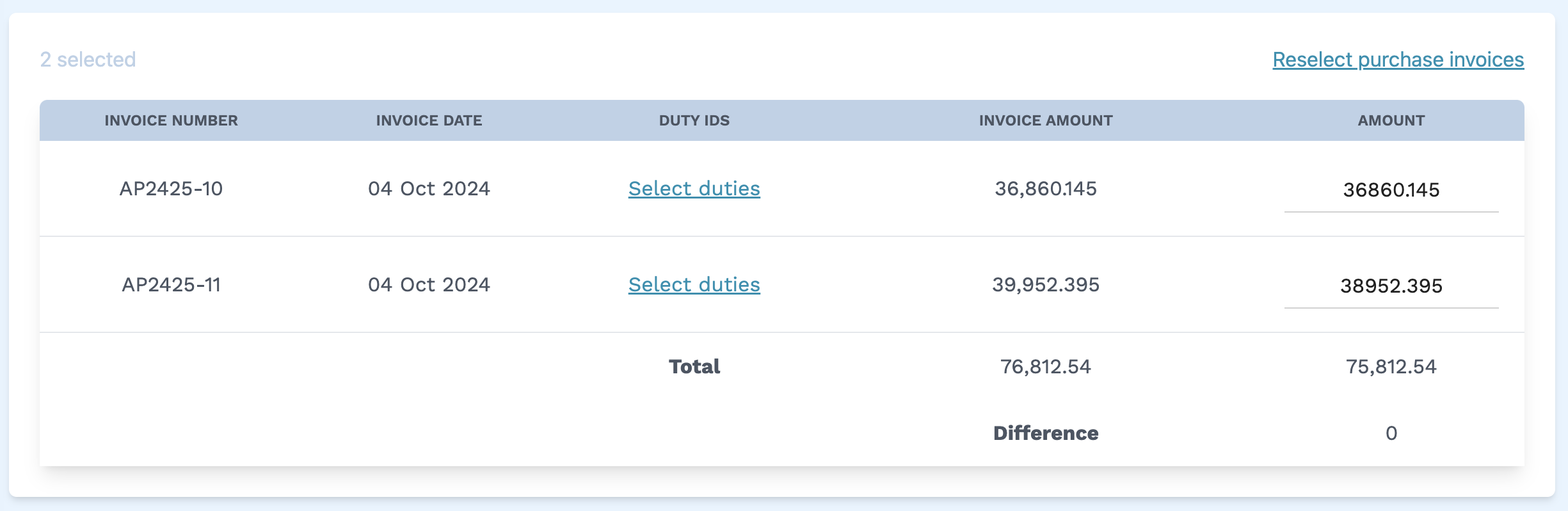Select the AP2425-11 invoice number cell
1568x511 pixels.
tap(171, 285)
